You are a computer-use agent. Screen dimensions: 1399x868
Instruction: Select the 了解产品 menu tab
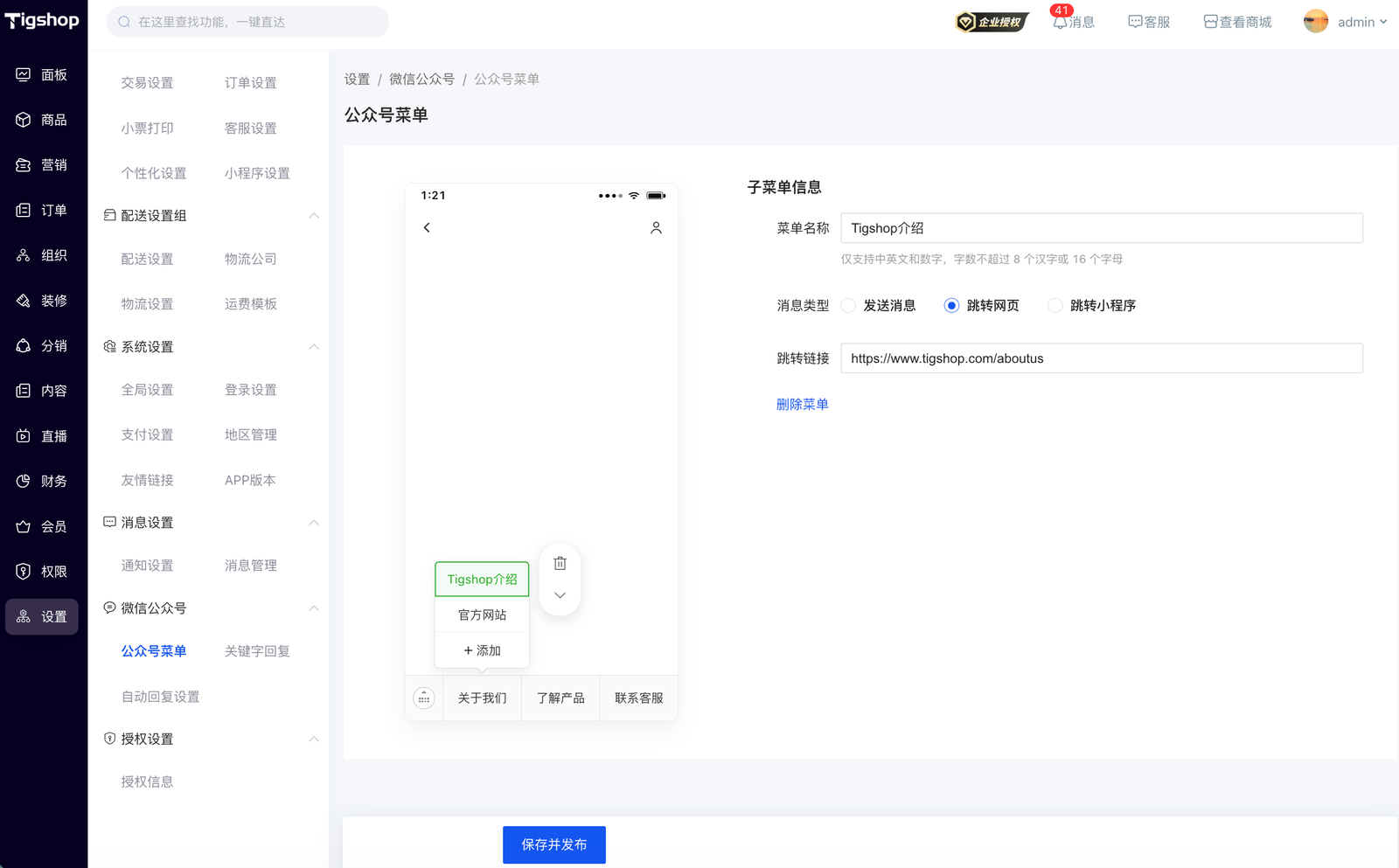click(560, 698)
